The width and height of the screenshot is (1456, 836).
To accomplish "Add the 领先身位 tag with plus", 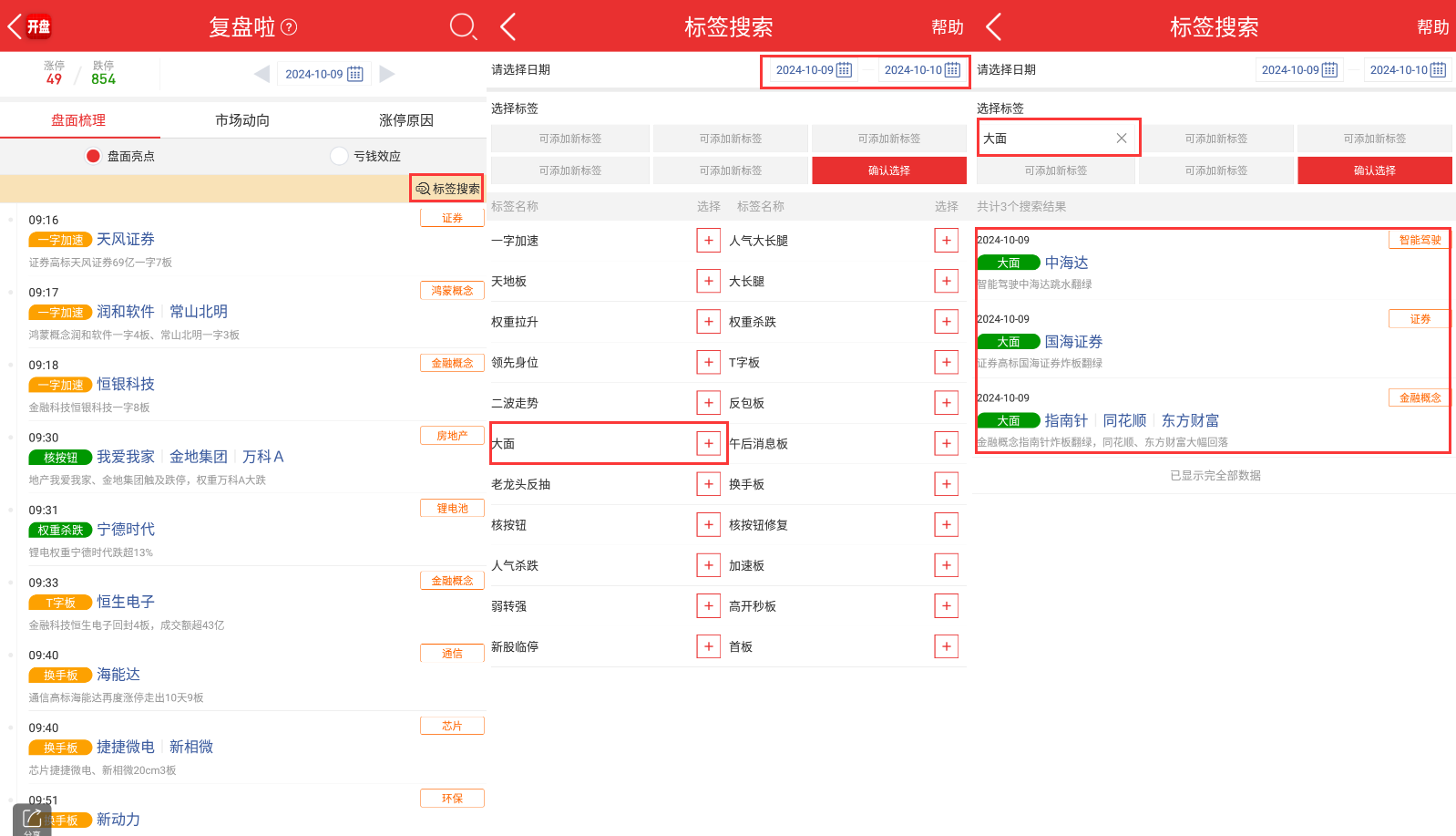I will 709,362.
